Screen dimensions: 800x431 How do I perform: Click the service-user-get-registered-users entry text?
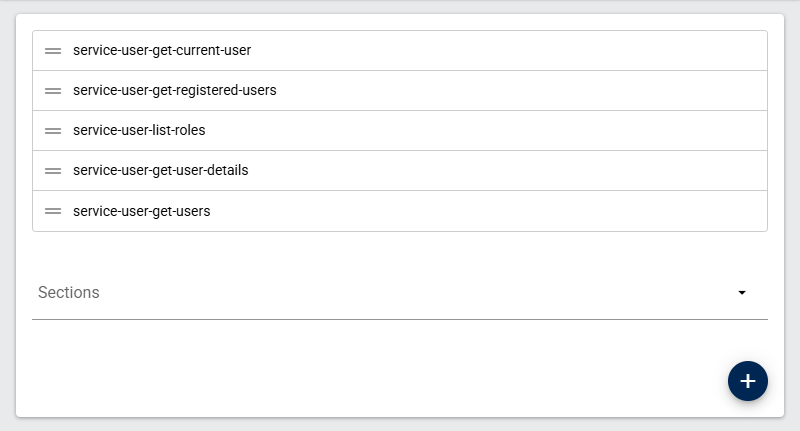click(x=174, y=91)
